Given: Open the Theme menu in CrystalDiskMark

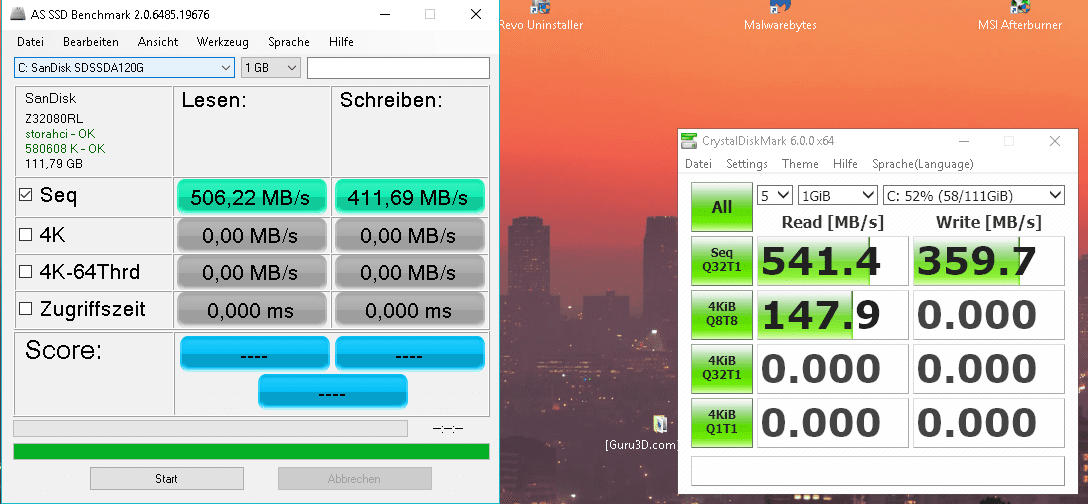Looking at the screenshot, I should [800, 164].
